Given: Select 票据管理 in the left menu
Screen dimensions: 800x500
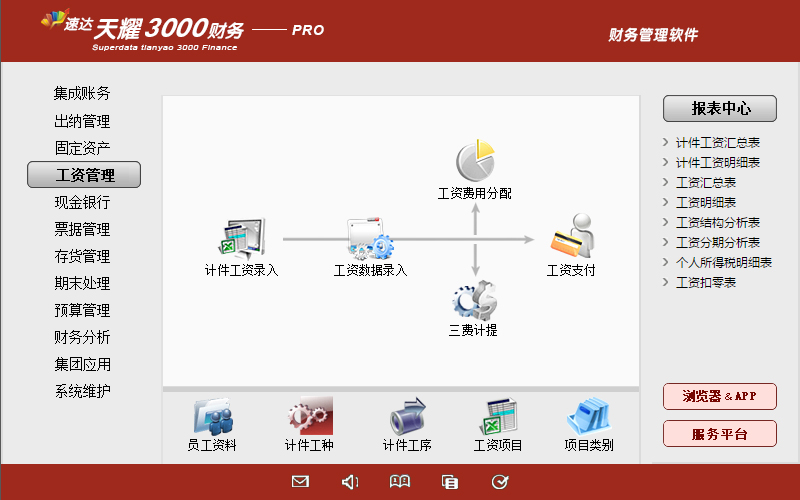Looking at the screenshot, I should [82, 230].
